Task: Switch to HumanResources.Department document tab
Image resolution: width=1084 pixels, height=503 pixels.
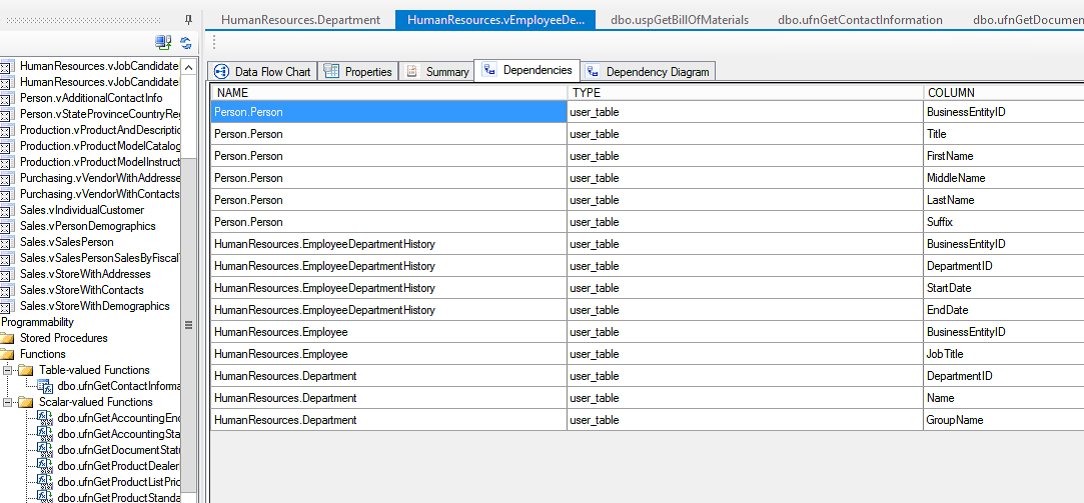Action: point(301,20)
